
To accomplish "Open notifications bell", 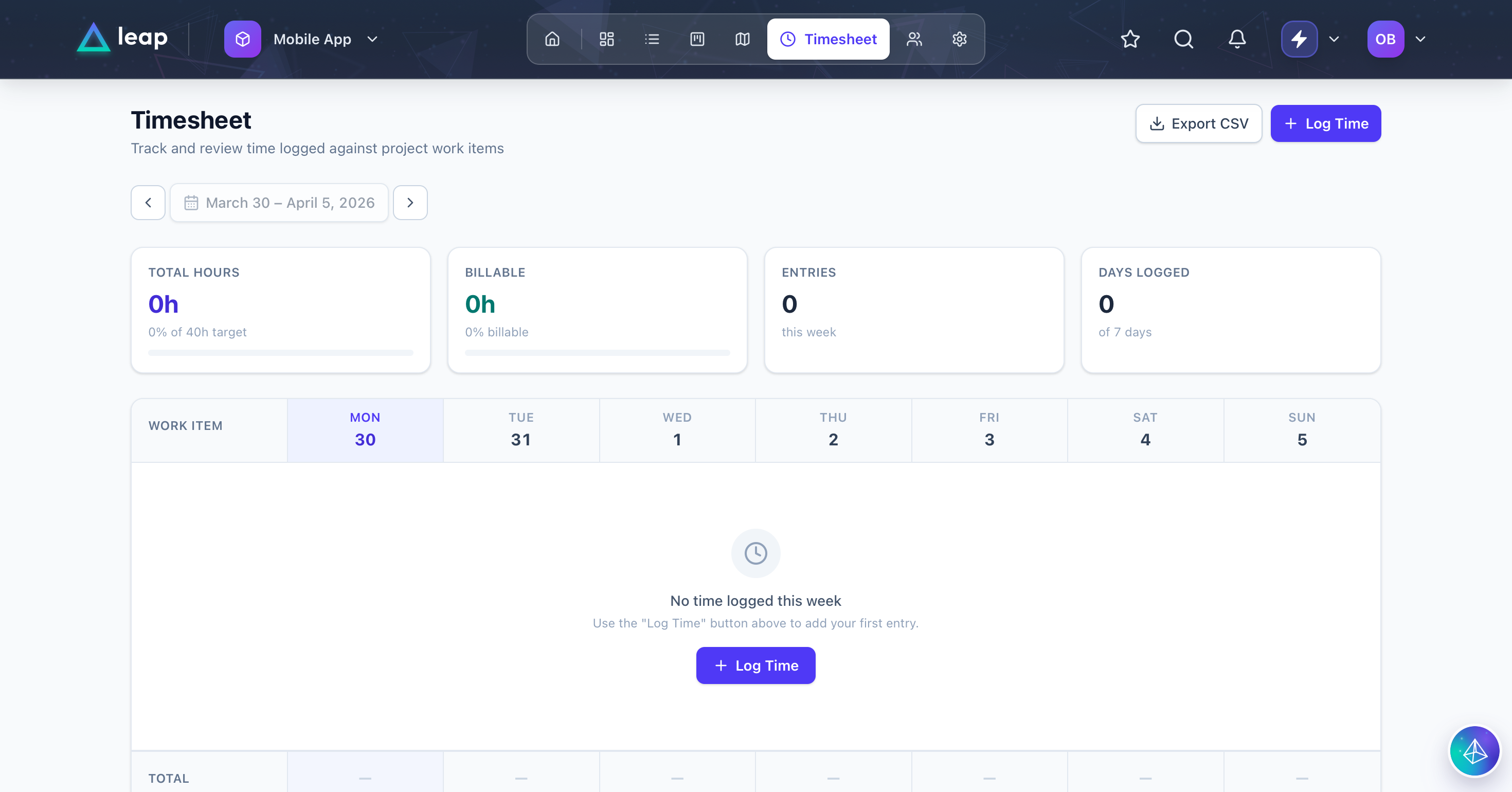I will point(1236,39).
